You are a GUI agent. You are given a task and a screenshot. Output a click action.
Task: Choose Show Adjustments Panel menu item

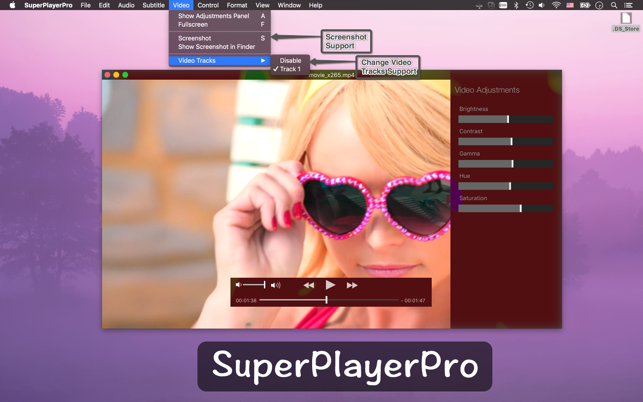pos(220,16)
